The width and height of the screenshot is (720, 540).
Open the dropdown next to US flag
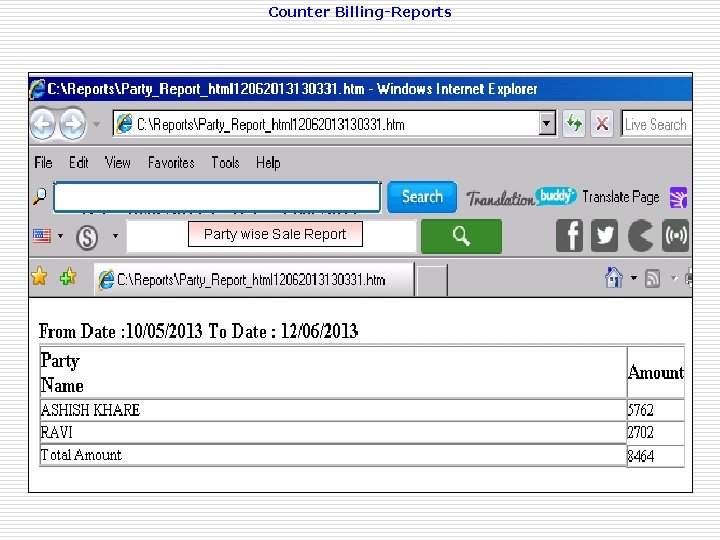(61, 236)
